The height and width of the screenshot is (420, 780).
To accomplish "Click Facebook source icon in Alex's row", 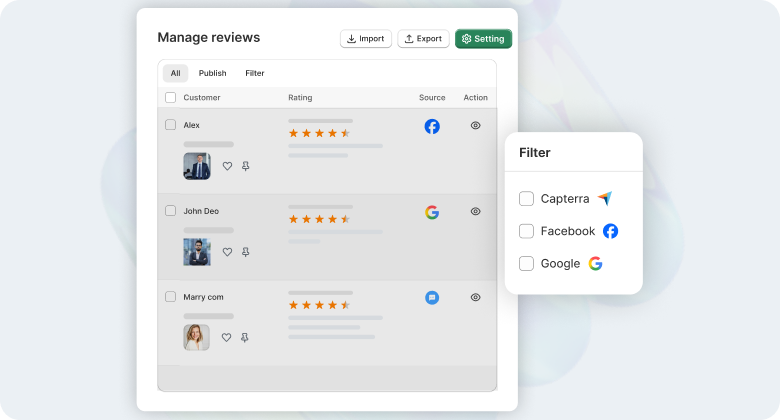I will [x=432, y=126].
